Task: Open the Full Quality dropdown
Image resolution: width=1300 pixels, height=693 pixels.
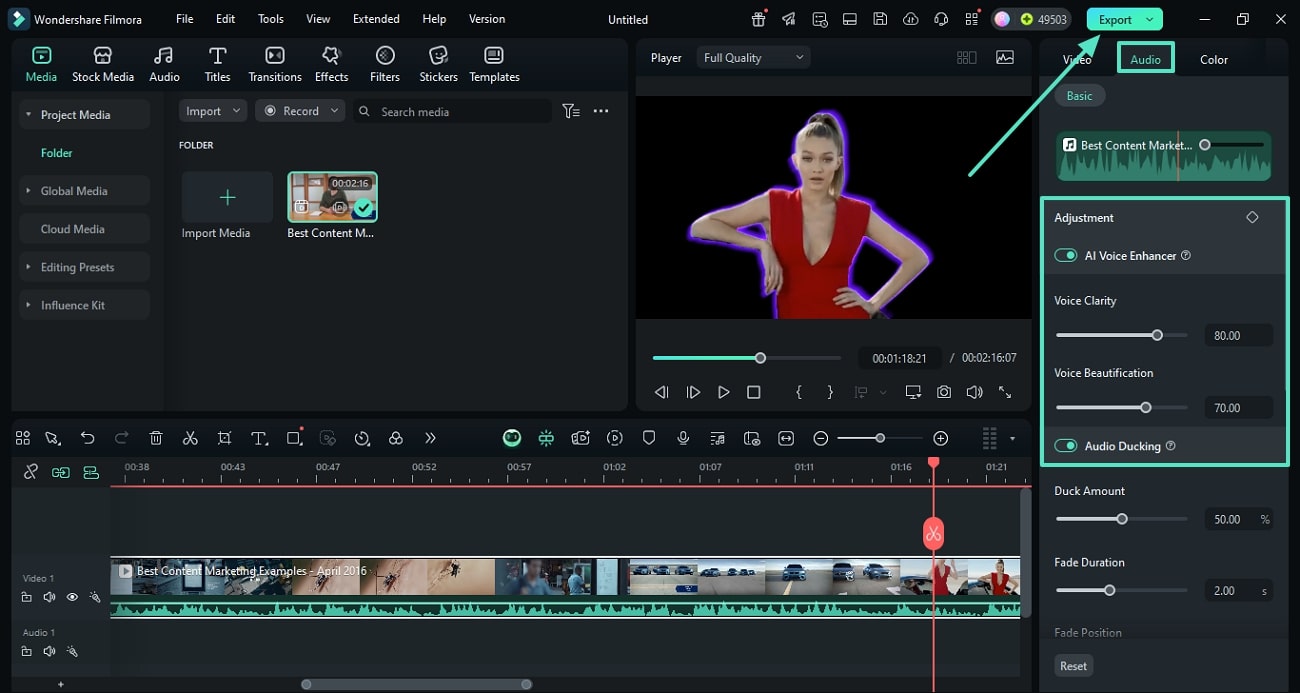Action: tap(752, 58)
